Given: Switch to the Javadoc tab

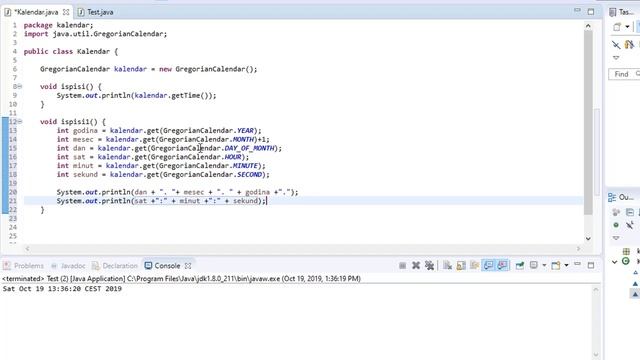Looking at the screenshot, I should pyautogui.click(x=69, y=266).
